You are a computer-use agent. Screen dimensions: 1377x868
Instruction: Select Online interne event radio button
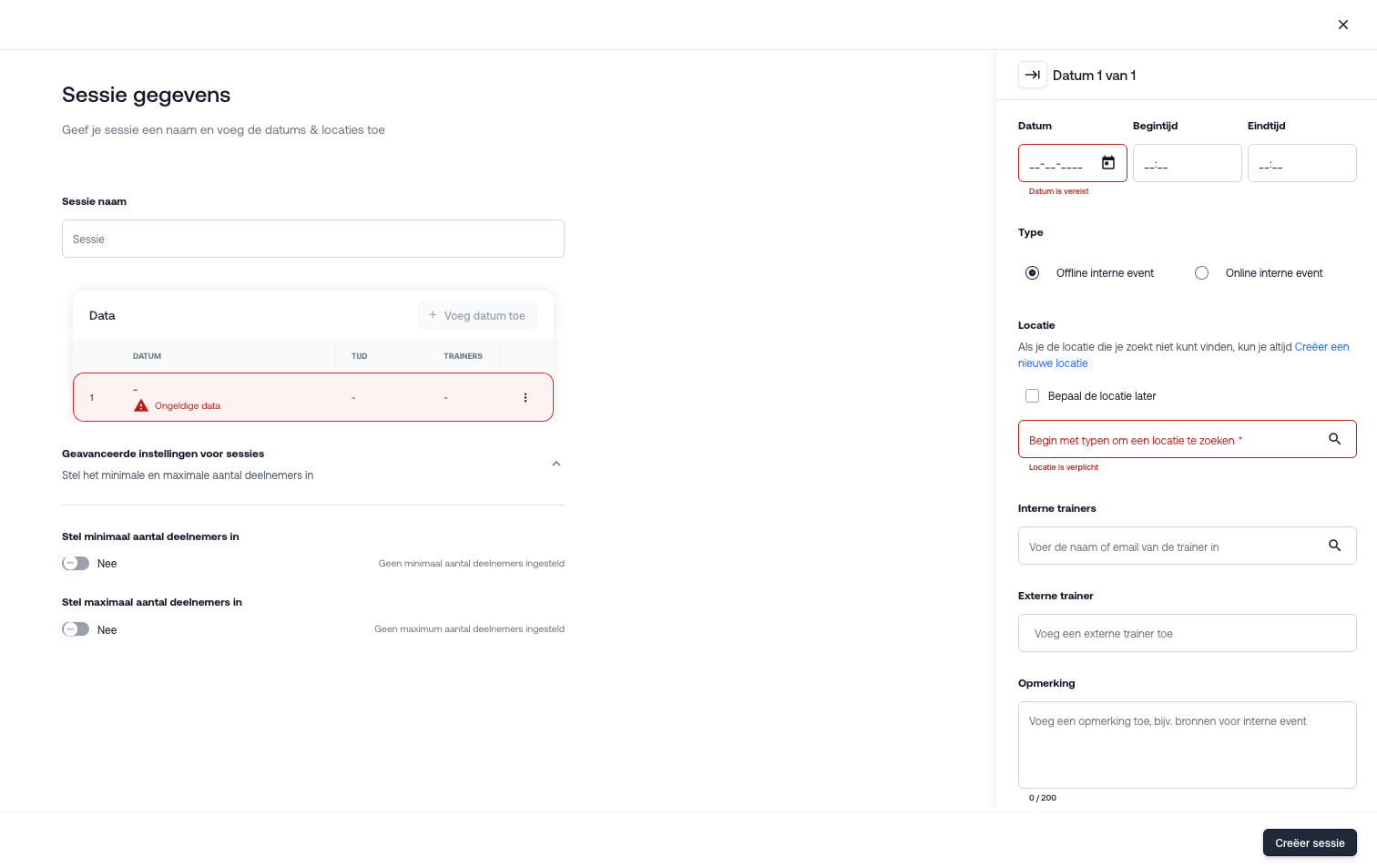[1201, 273]
